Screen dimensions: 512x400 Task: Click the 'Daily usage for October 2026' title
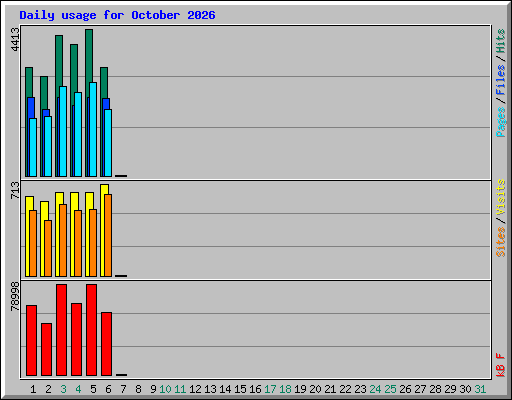click(x=117, y=15)
